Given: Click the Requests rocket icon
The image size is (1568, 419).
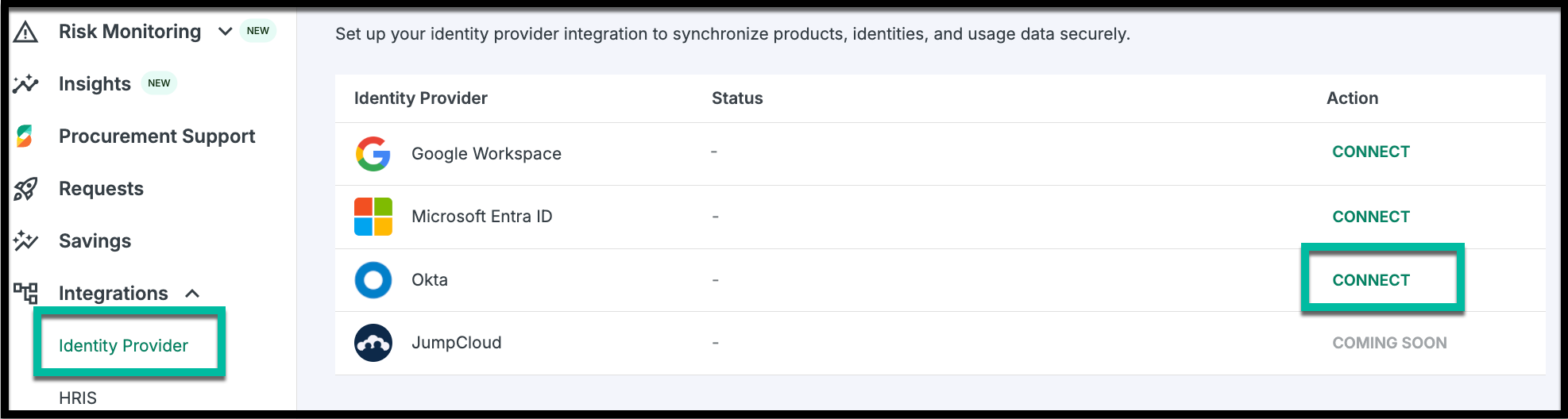Looking at the screenshot, I should 25,189.
